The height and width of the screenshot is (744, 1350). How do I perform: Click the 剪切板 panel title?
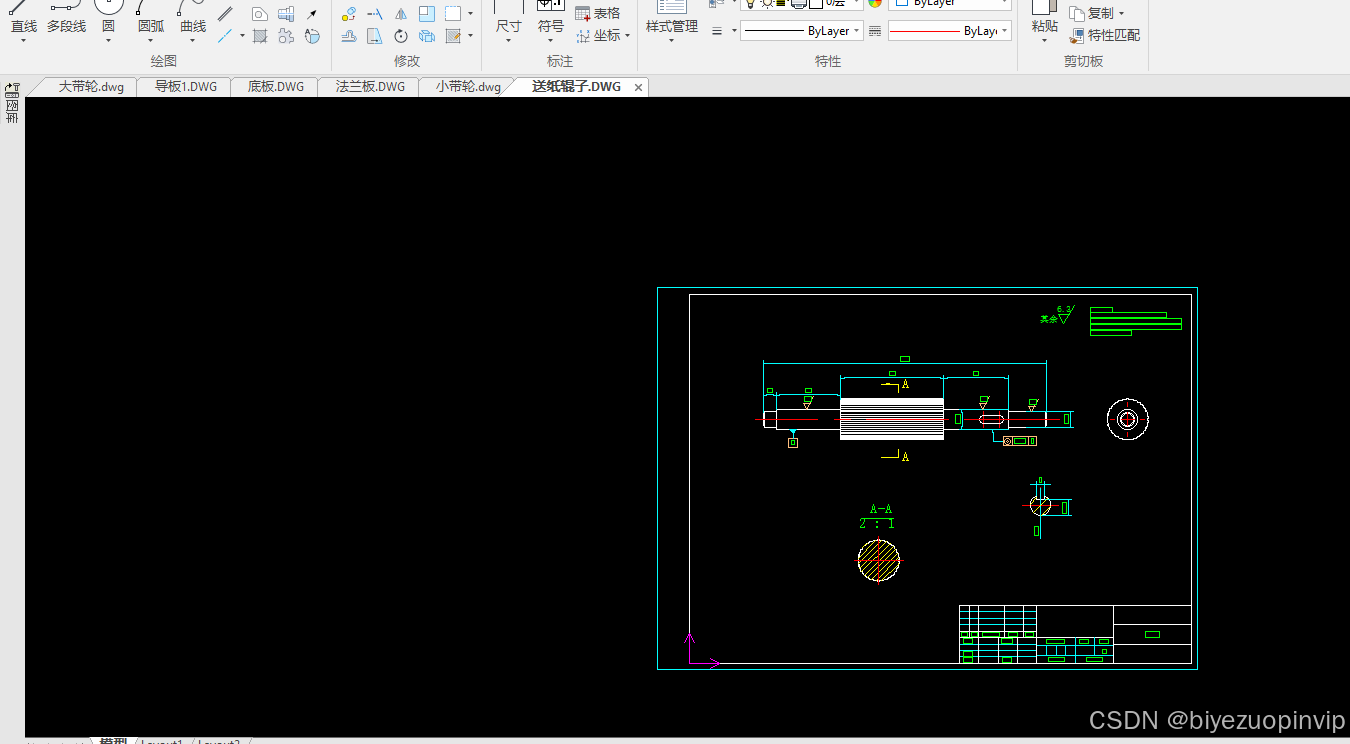[1083, 61]
